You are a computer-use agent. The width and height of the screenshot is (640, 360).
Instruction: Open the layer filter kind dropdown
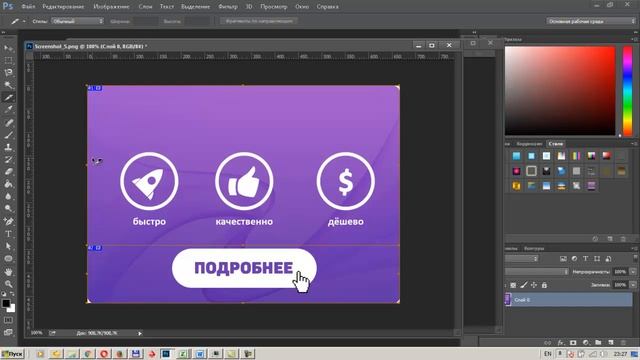[522, 259]
